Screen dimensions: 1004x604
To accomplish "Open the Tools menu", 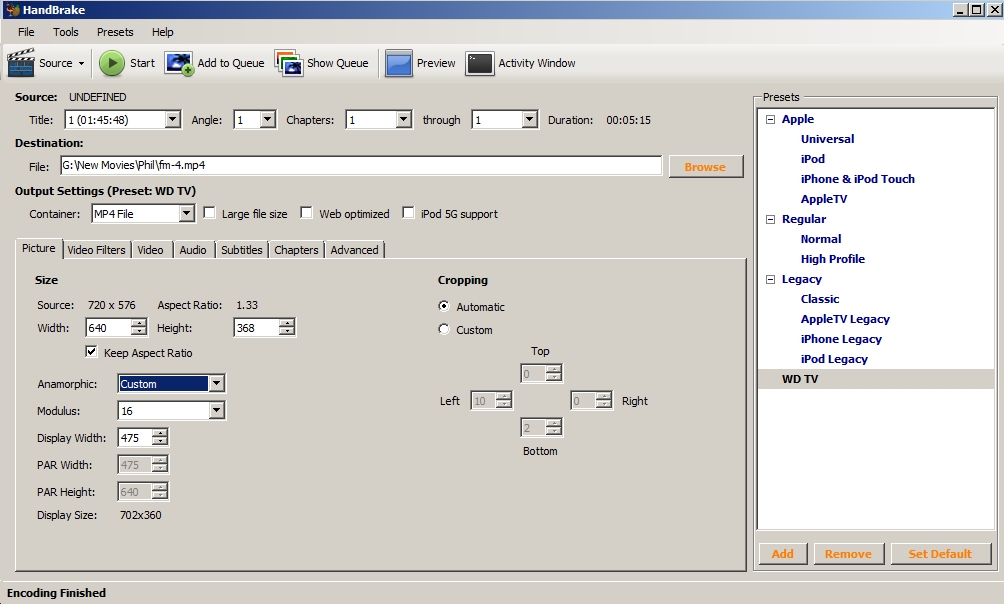I will (x=65, y=32).
